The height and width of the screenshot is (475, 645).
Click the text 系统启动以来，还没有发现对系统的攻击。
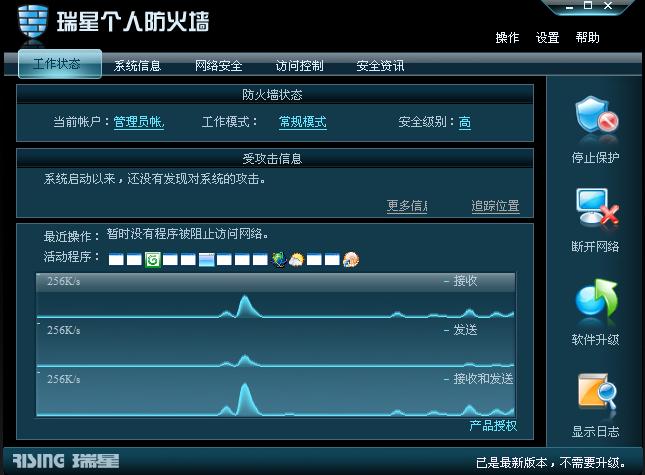point(155,179)
